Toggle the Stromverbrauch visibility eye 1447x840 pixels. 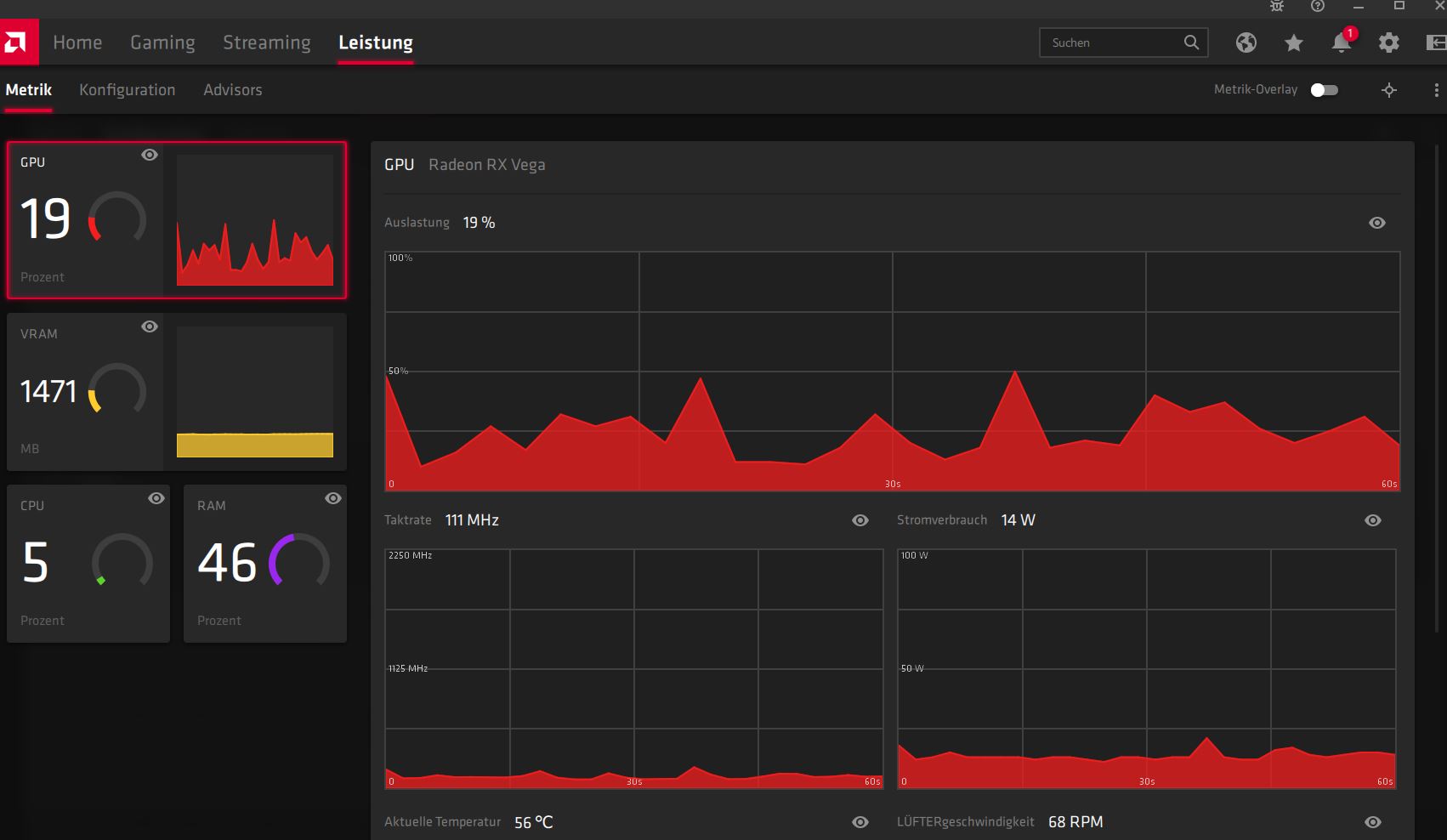(1373, 520)
